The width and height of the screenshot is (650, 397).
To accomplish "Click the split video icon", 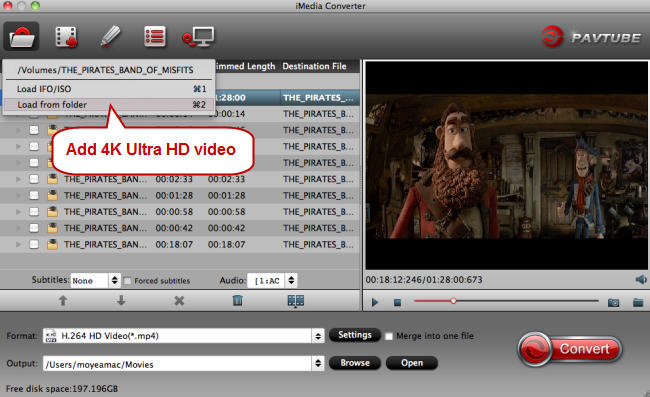I will 296,301.
